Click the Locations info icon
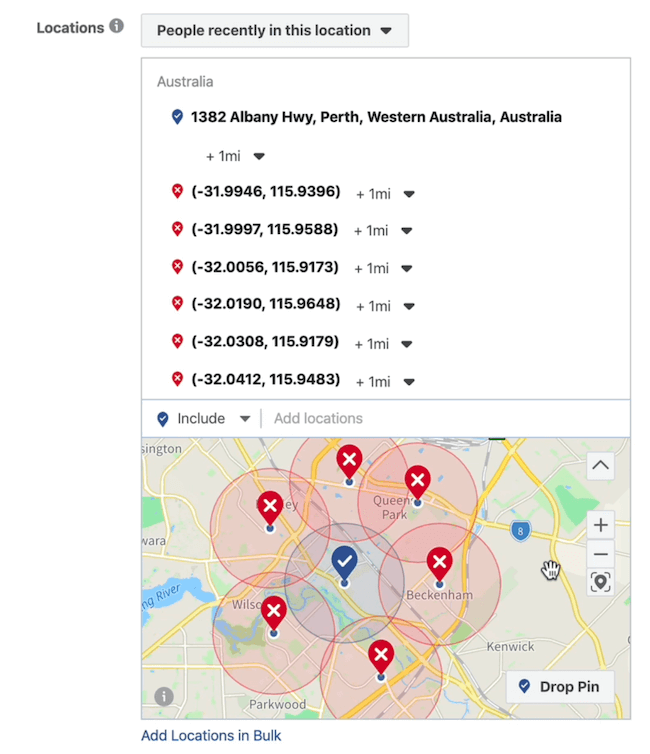The image size is (650, 754). coord(117,27)
